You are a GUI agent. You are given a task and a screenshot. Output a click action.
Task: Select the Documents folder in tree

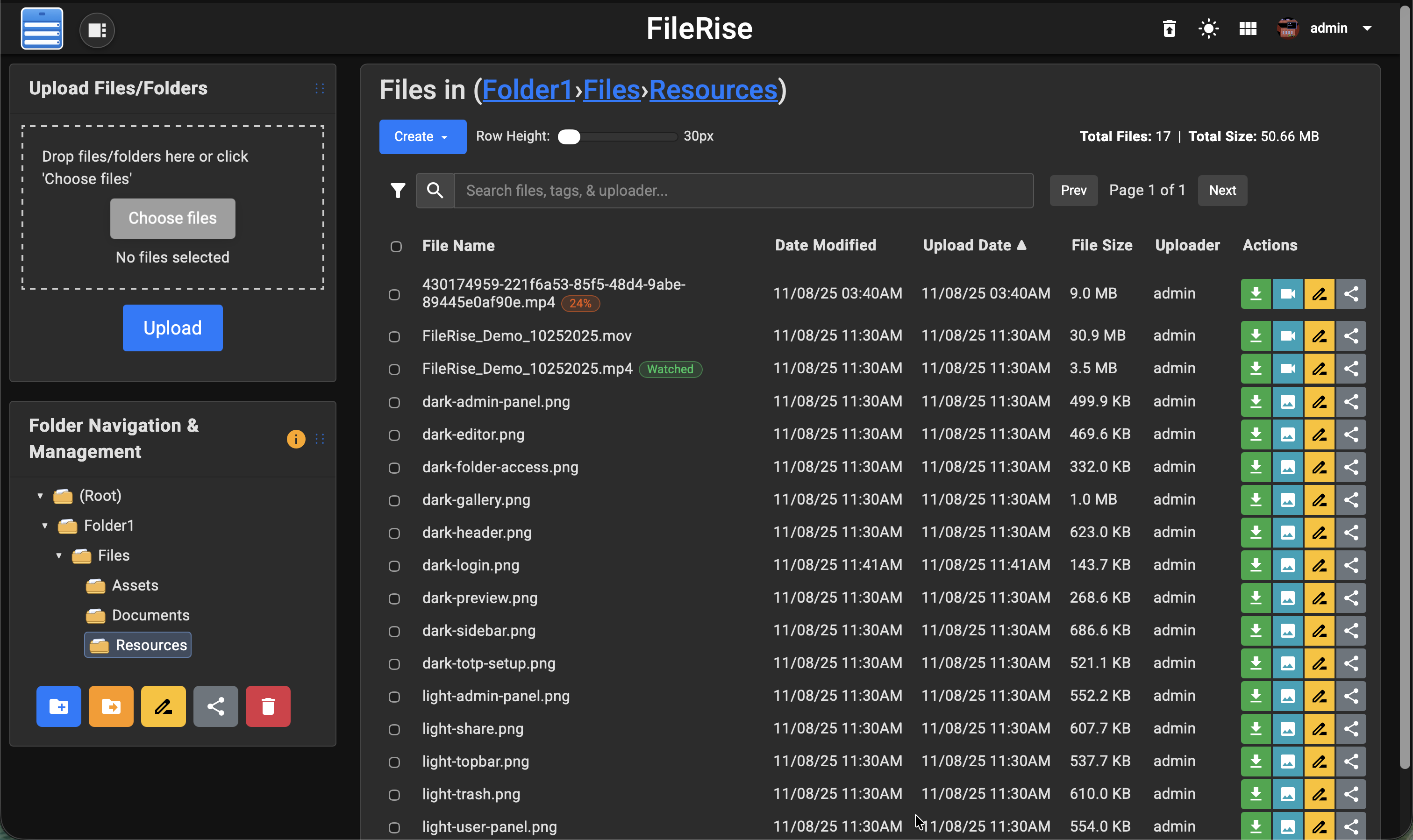pyautogui.click(x=150, y=615)
